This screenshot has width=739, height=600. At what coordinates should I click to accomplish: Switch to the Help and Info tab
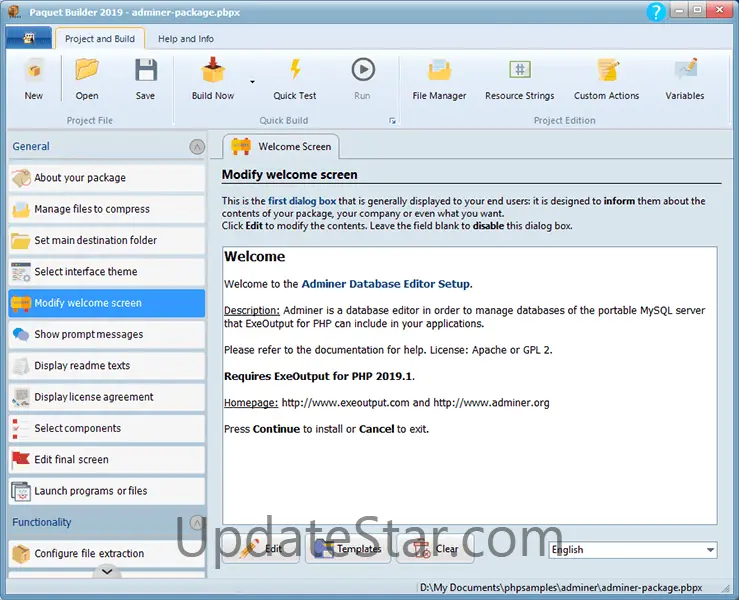click(x=186, y=39)
